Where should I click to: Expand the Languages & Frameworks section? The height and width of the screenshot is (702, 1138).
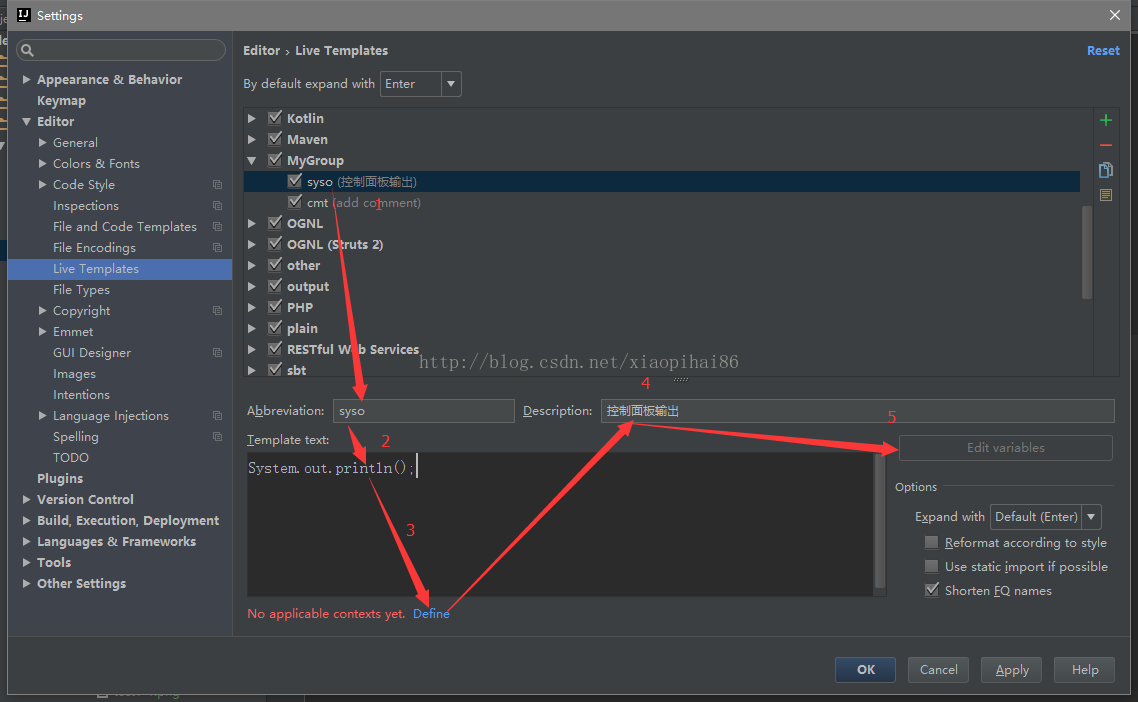pyautogui.click(x=26, y=542)
